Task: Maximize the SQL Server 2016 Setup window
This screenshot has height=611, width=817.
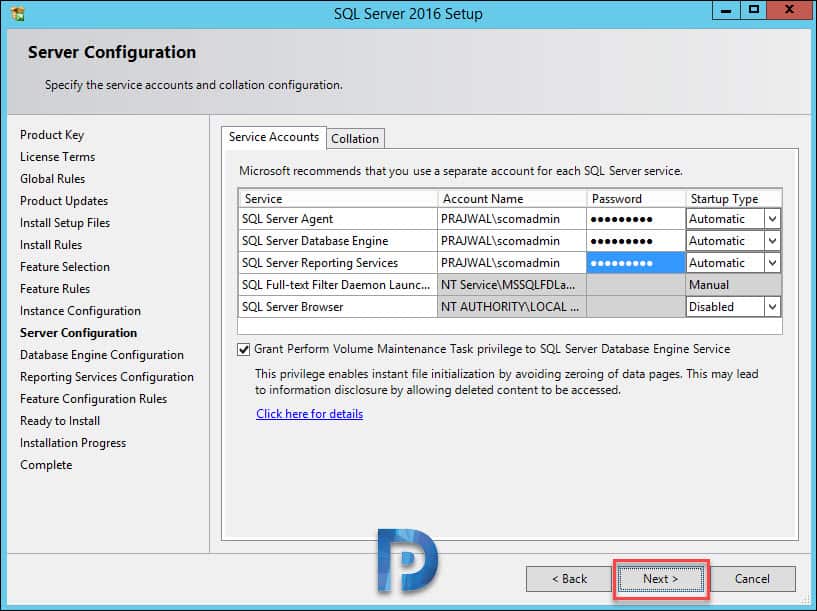Action: (753, 10)
